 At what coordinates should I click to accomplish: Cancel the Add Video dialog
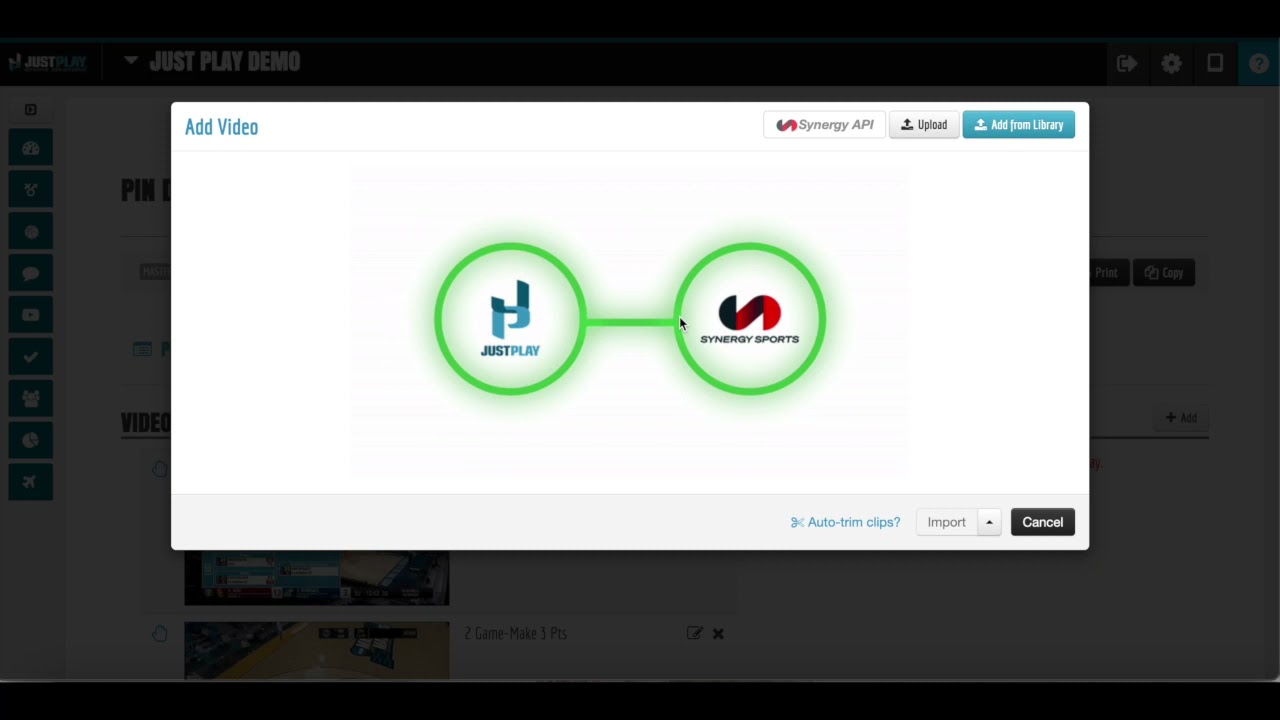coord(1042,522)
